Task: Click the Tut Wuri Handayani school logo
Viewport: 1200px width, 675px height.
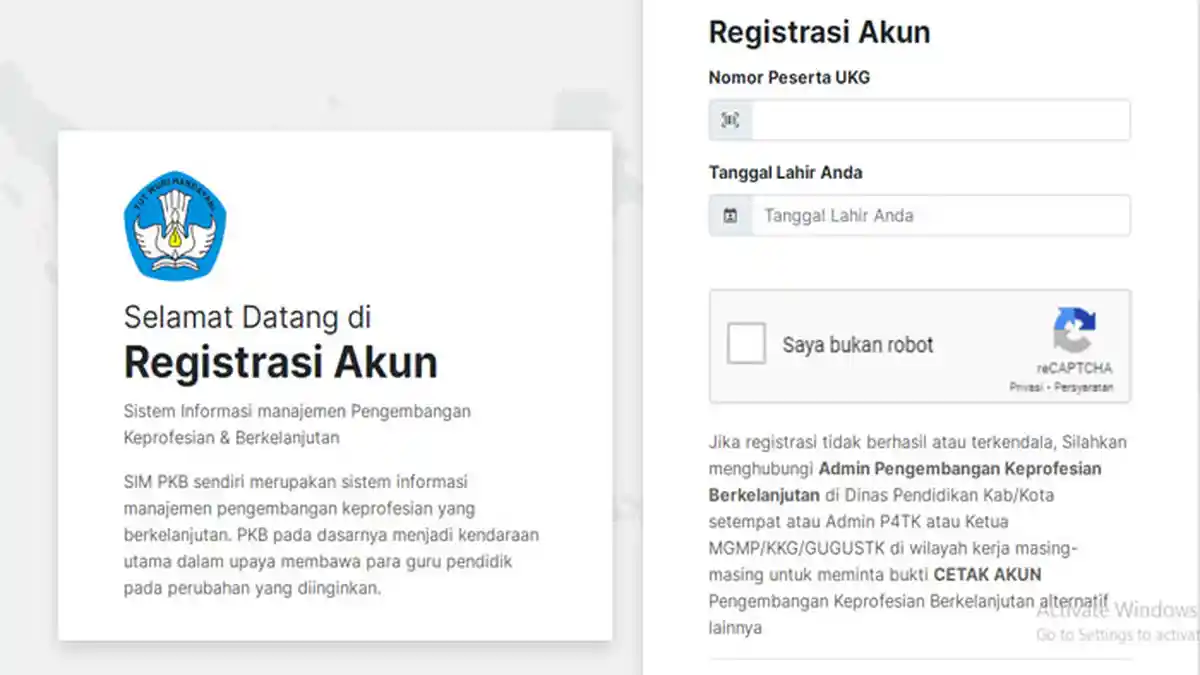Action: (x=175, y=225)
